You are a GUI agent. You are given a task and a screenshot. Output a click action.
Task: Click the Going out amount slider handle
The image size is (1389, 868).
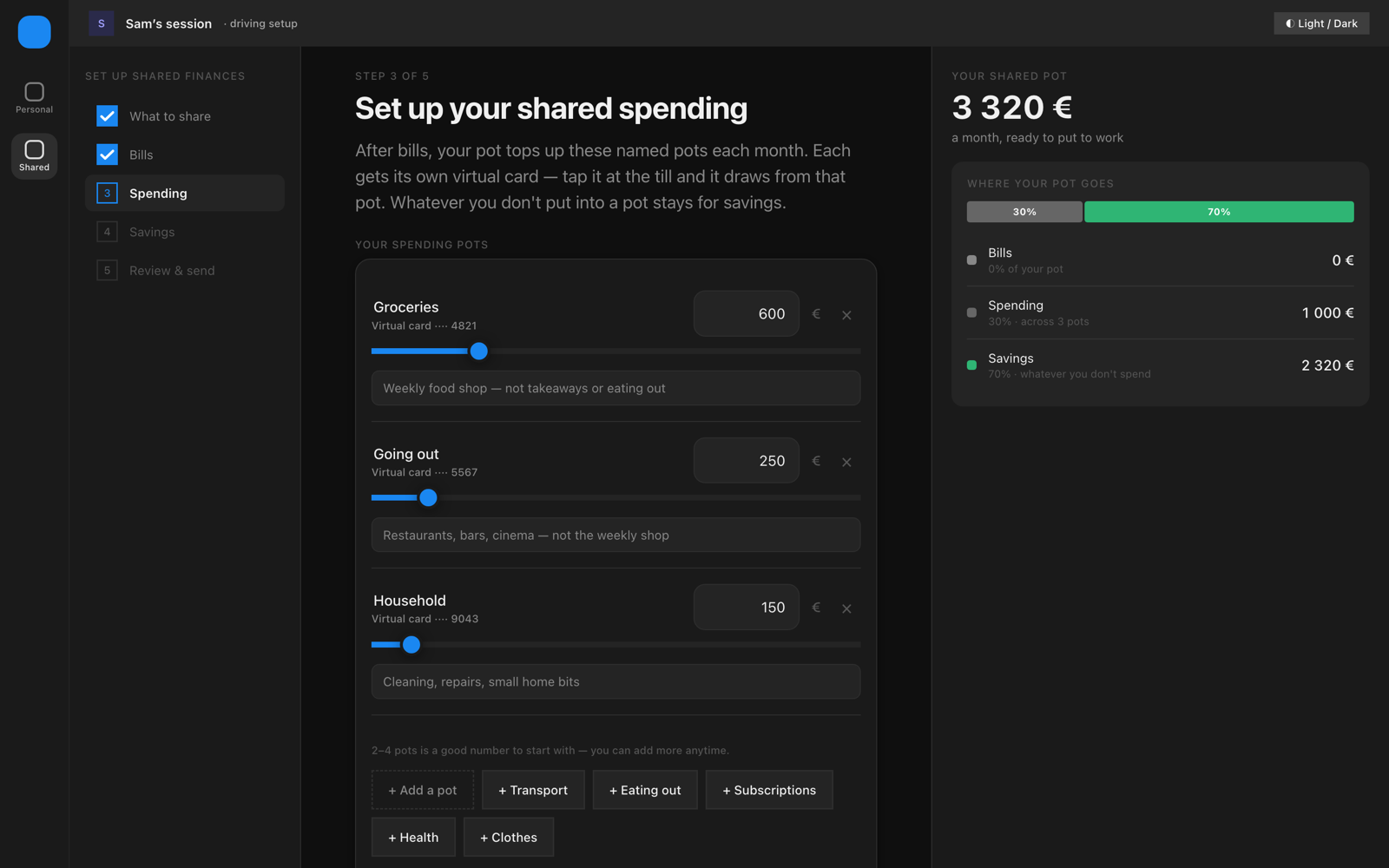tap(428, 497)
